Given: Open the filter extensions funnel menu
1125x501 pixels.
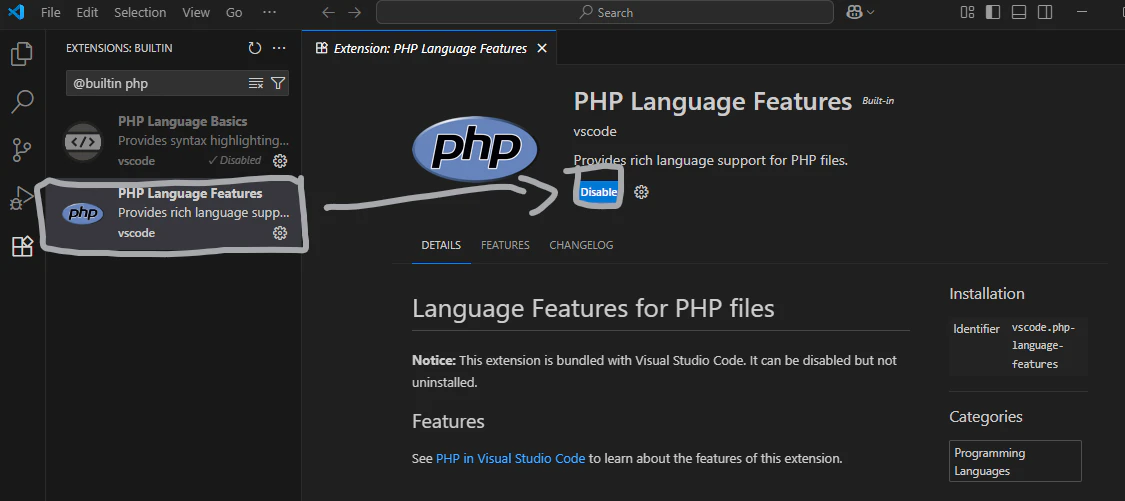Looking at the screenshot, I should pos(278,83).
